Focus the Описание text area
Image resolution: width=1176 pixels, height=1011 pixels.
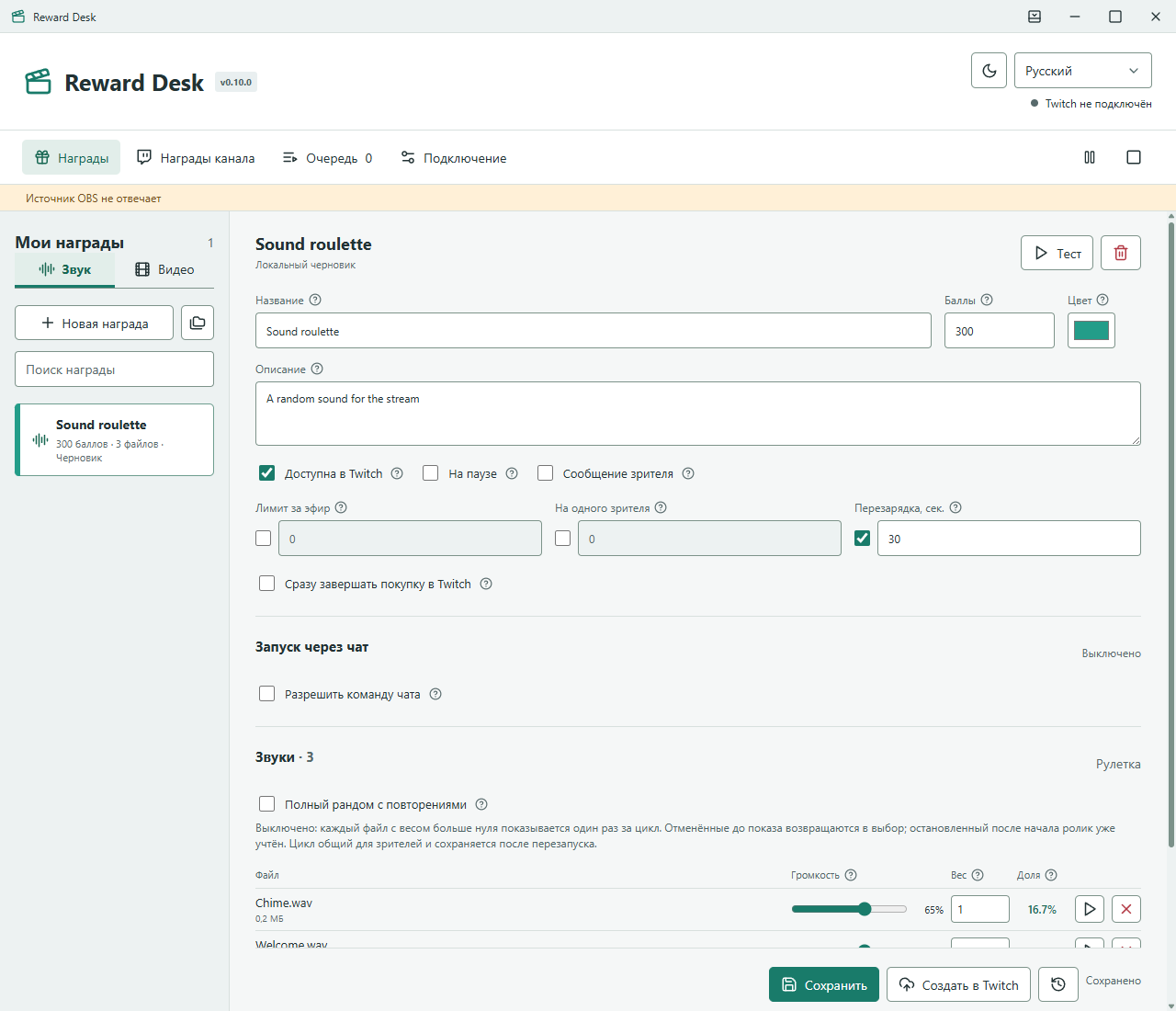tap(698, 414)
